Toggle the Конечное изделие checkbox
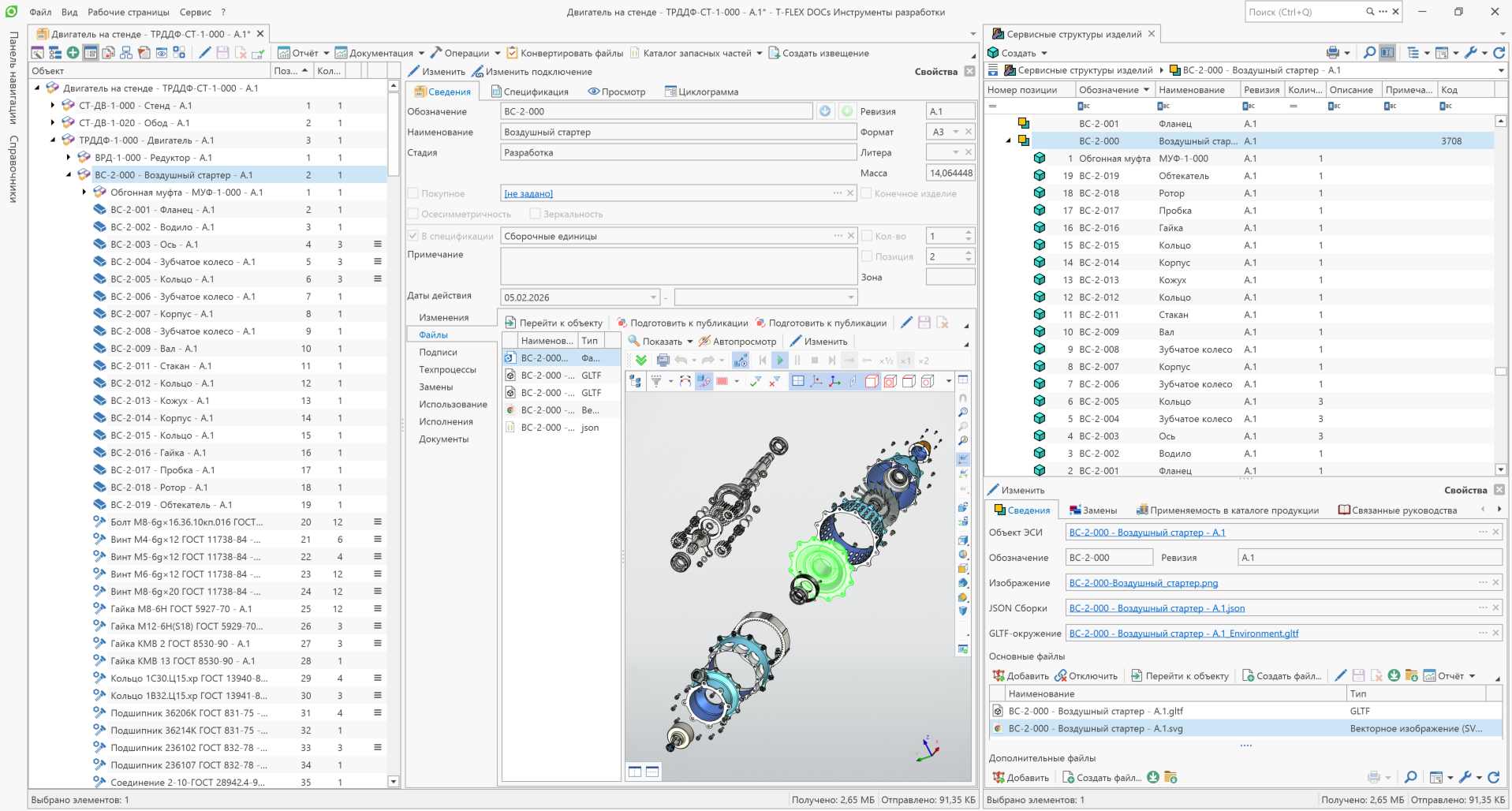The height and width of the screenshot is (811, 1512). (866, 193)
